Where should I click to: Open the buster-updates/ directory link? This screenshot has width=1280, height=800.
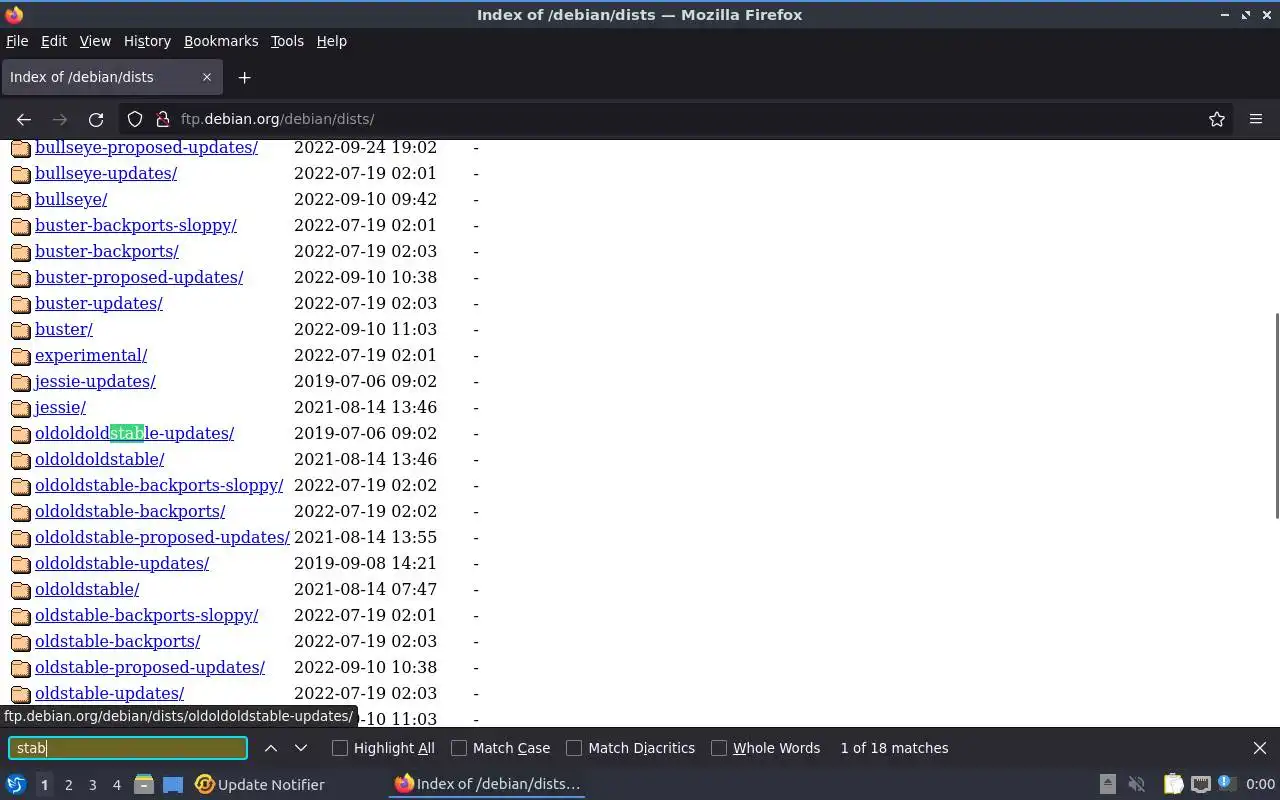(x=99, y=303)
